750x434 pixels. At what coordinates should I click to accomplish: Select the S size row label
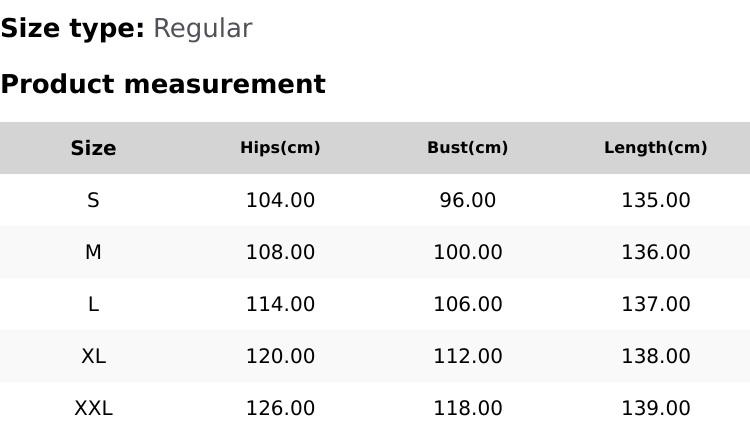[x=93, y=200]
